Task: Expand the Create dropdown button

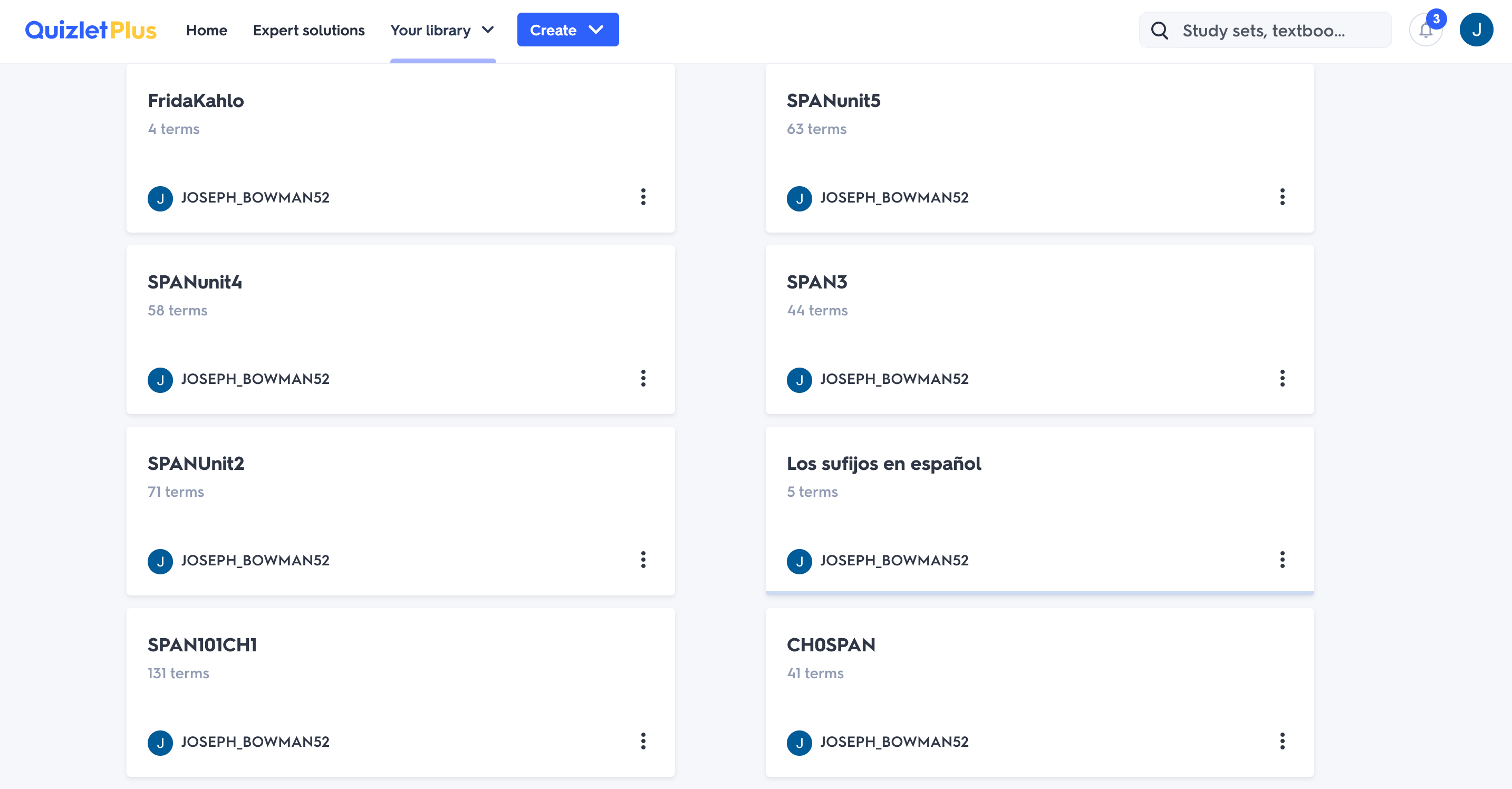Action: tap(567, 30)
